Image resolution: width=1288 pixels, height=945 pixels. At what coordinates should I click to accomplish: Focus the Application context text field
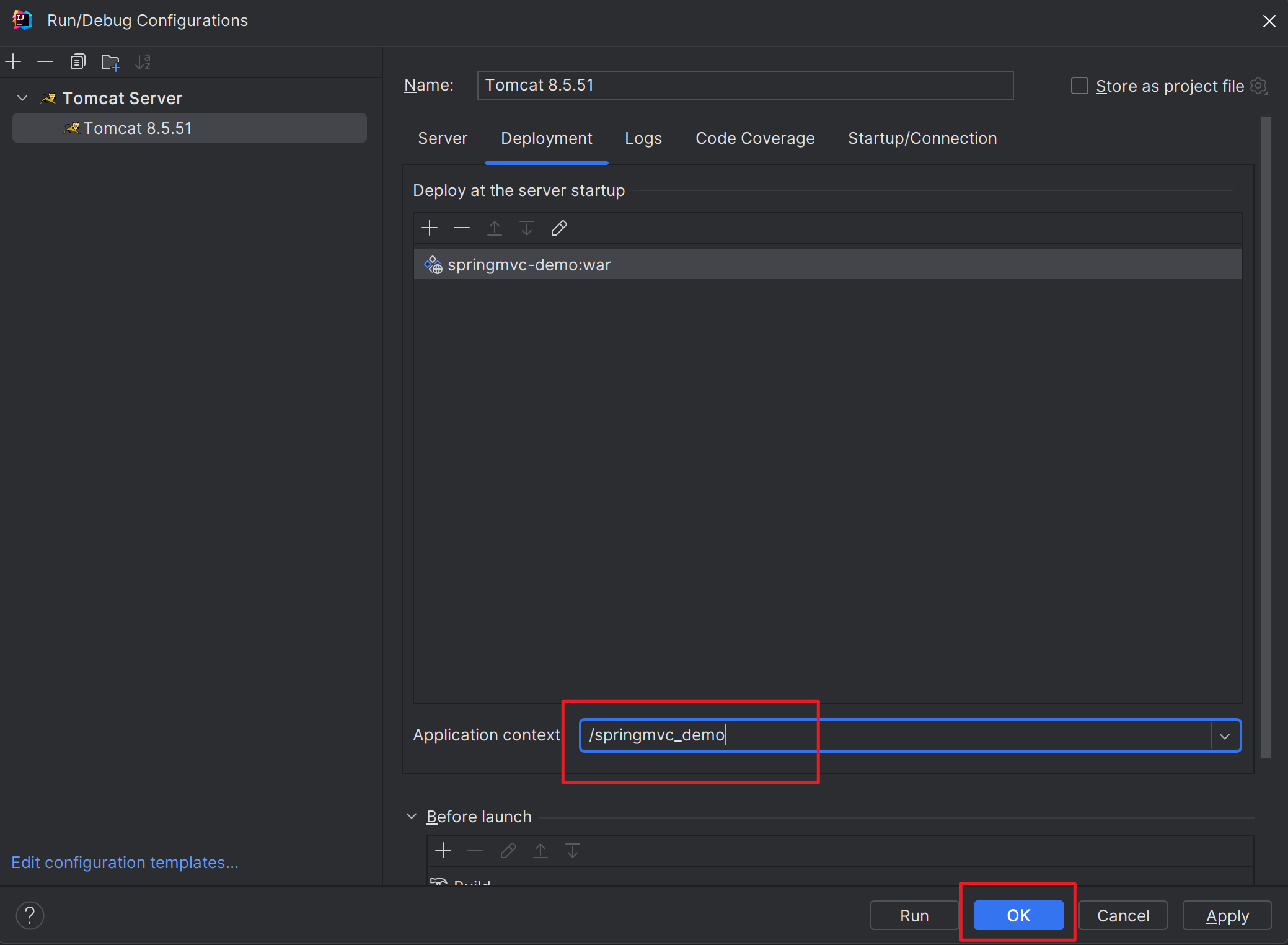(895, 735)
